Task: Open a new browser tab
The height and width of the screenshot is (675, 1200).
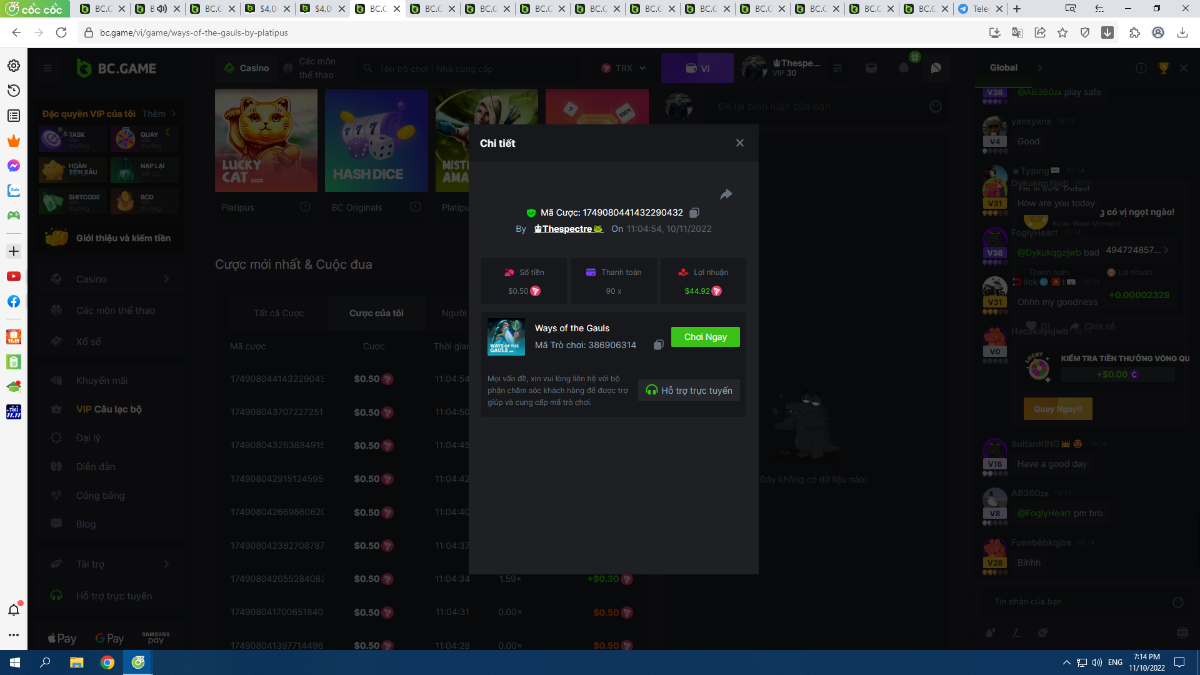Action: coord(1017,9)
